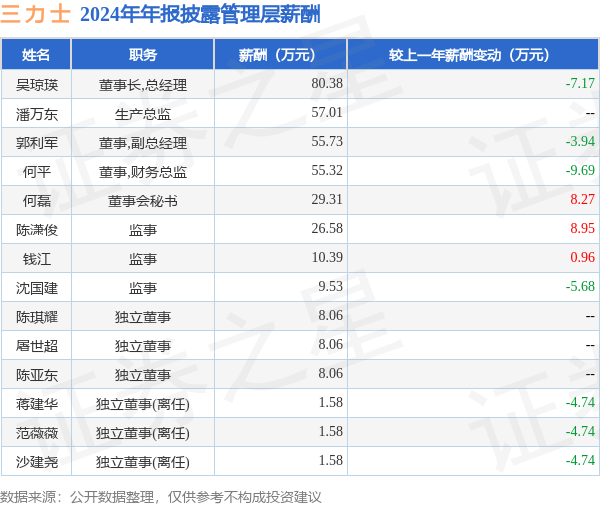Click the position 董事会秘书

click(143, 201)
